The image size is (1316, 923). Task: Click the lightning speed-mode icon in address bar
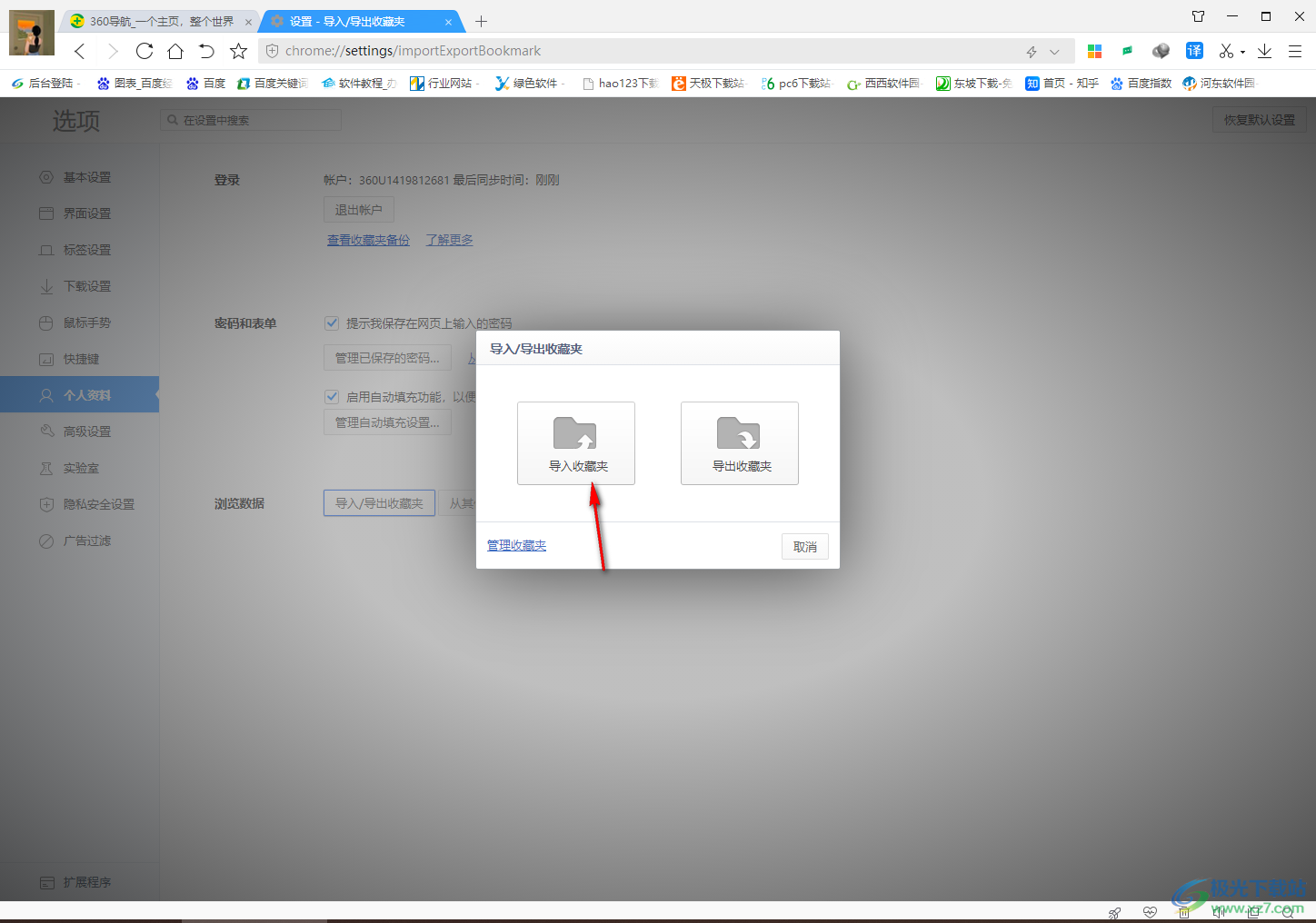1032,52
